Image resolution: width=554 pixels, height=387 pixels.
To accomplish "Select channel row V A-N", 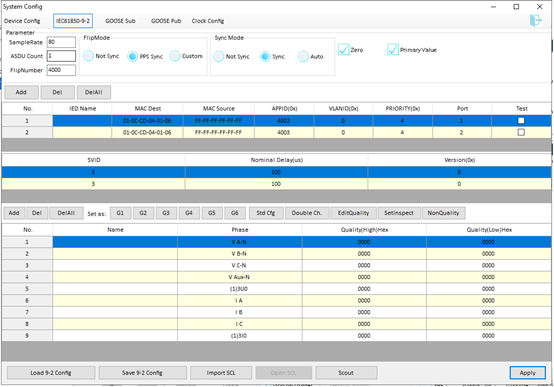I will coord(276,242).
